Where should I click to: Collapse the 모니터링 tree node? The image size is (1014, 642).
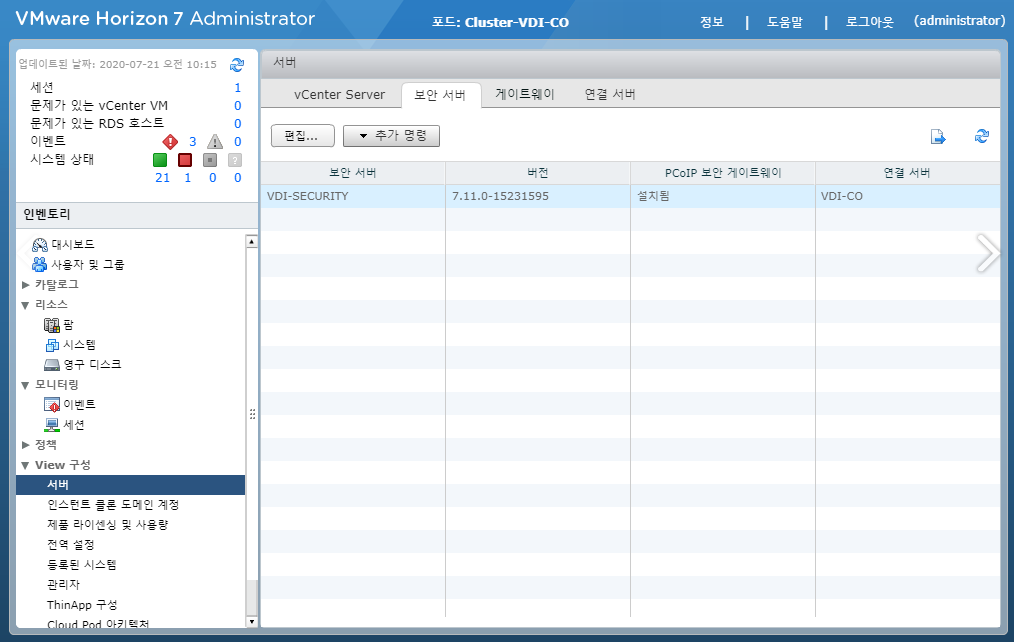click(25, 385)
